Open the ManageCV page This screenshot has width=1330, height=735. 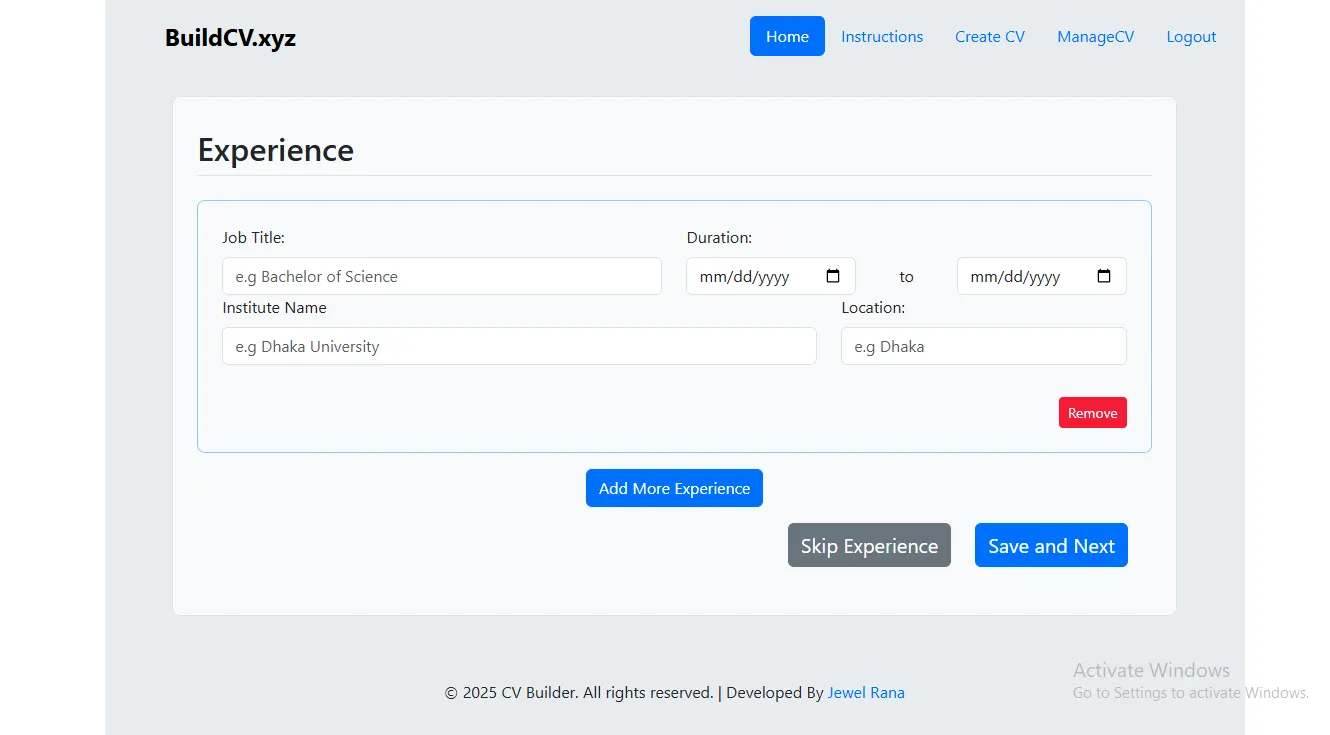(1095, 37)
